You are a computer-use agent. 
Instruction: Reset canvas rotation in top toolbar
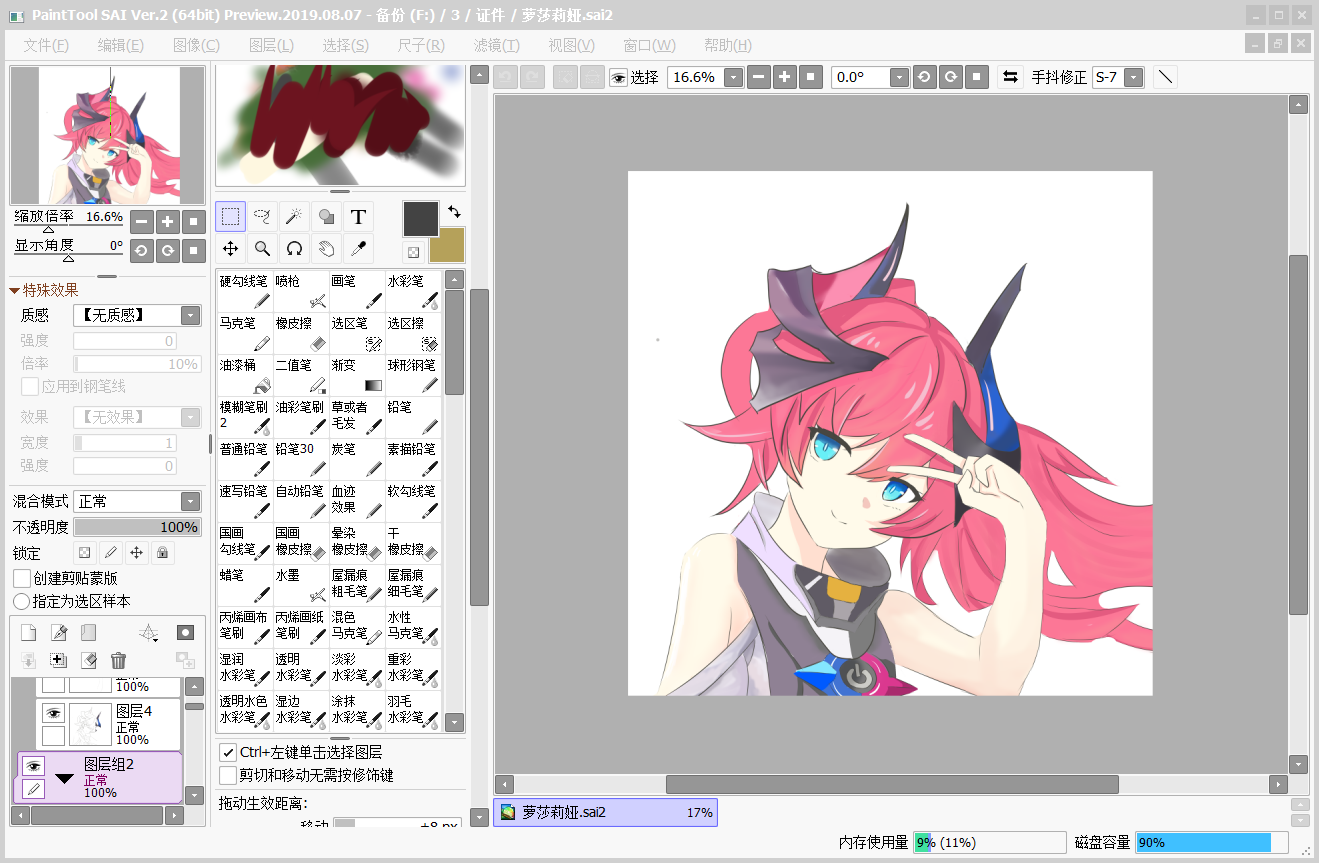977,77
